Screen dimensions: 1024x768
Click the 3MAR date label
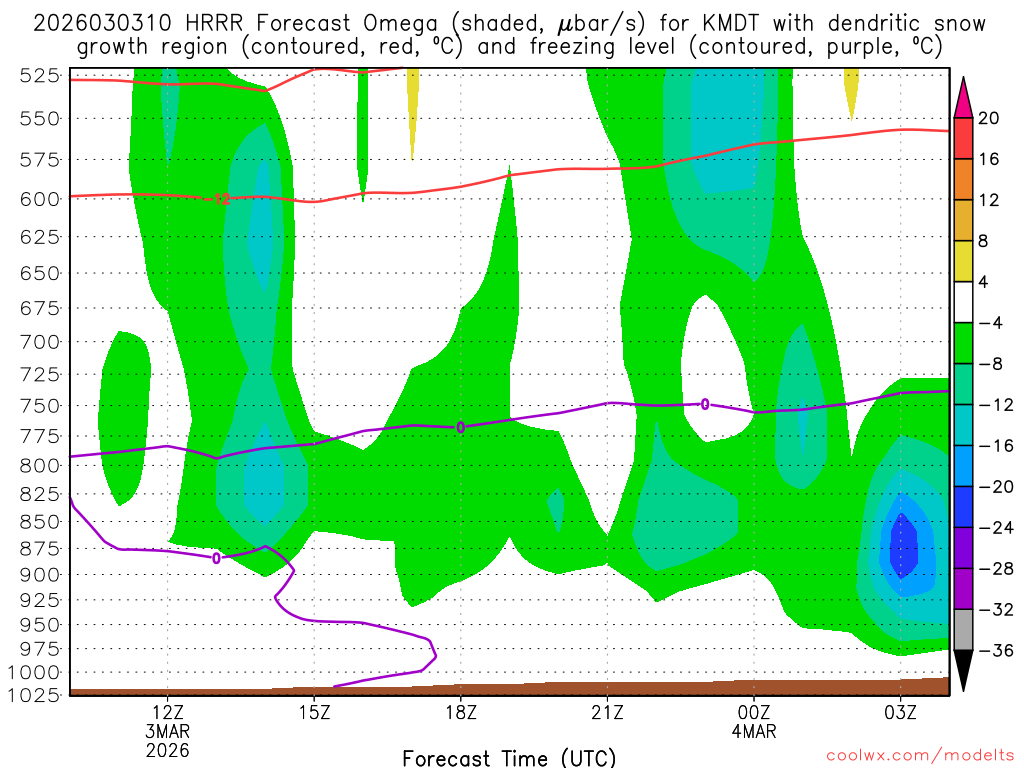tap(168, 731)
